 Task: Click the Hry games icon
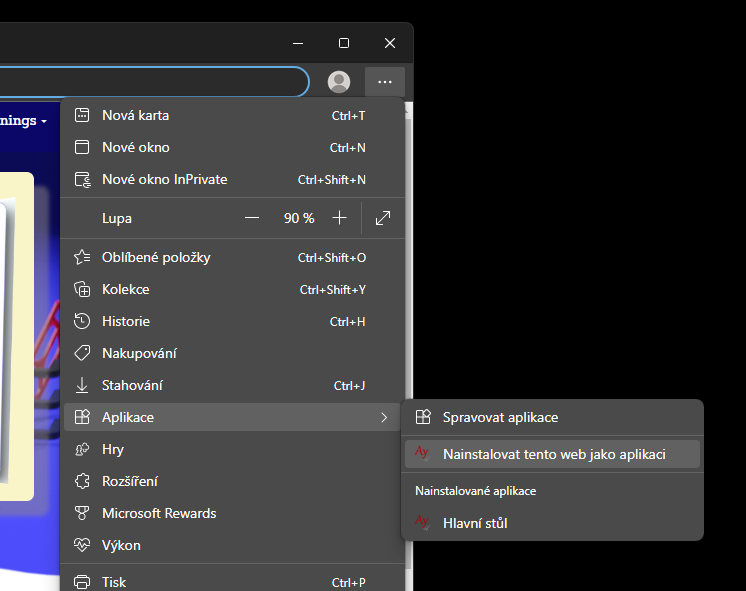(x=82, y=449)
